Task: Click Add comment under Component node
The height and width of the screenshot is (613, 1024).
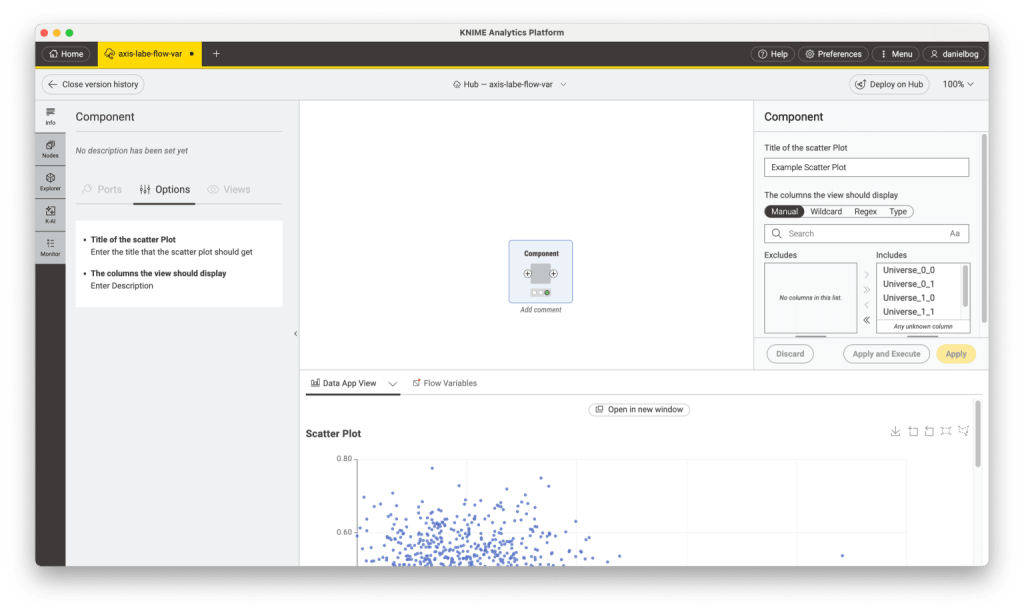Action: coord(541,310)
